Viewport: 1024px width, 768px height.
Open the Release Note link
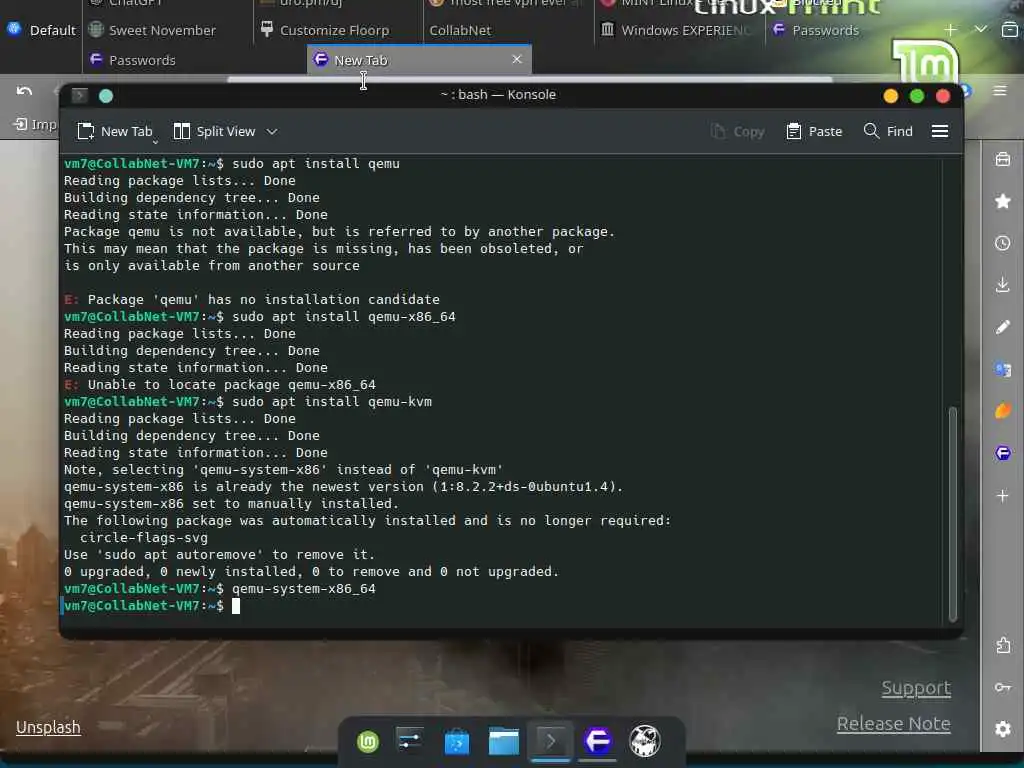click(893, 724)
